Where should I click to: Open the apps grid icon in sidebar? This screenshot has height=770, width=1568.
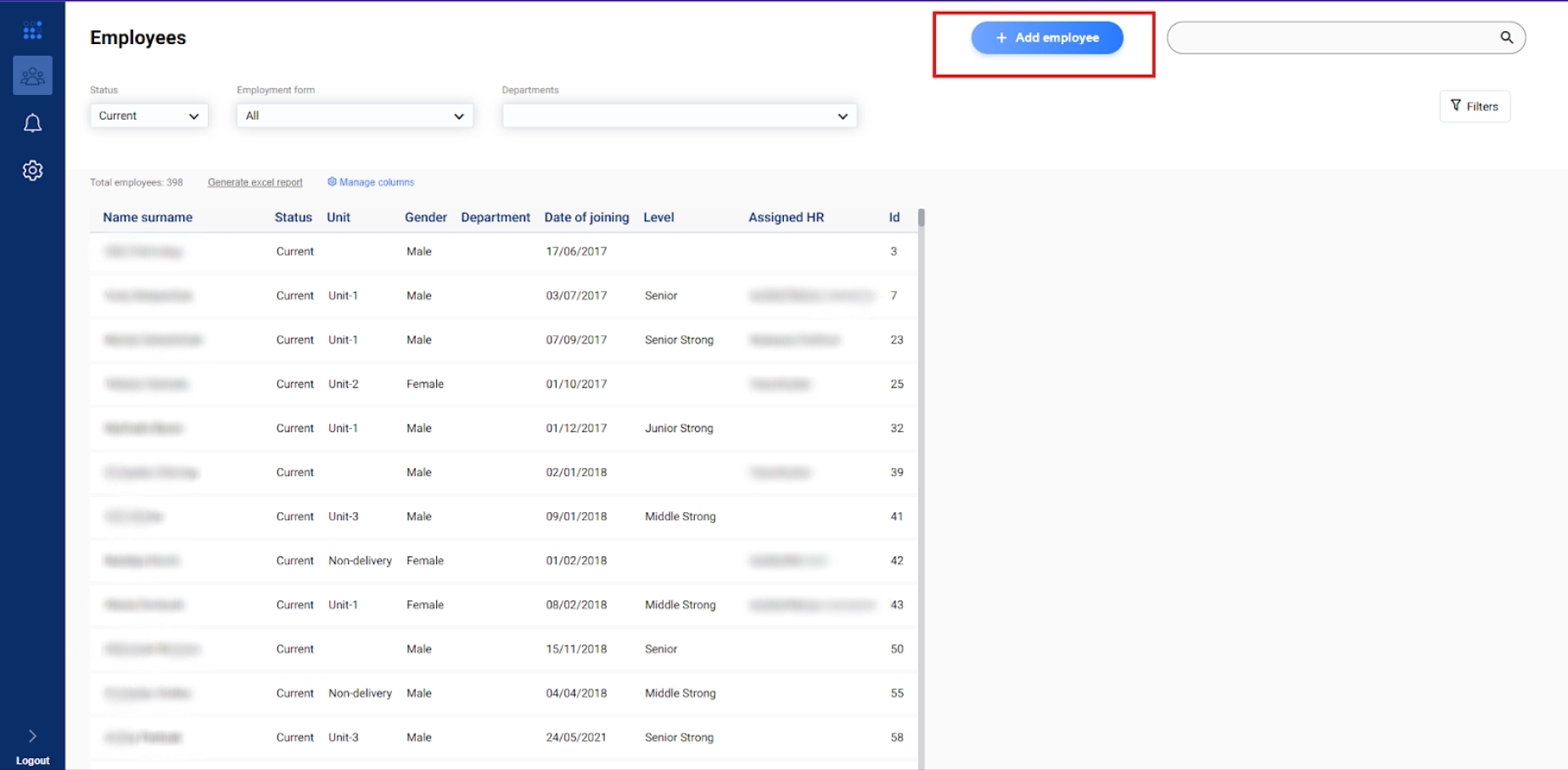pyautogui.click(x=32, y=31)
